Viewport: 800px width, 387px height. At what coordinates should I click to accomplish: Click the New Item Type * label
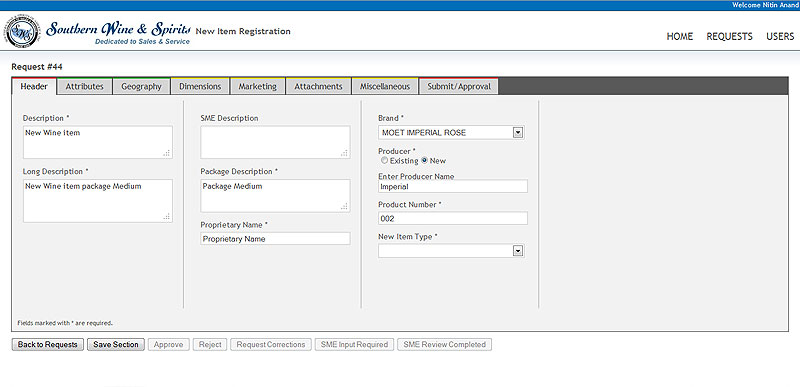[x=408, y=237]
